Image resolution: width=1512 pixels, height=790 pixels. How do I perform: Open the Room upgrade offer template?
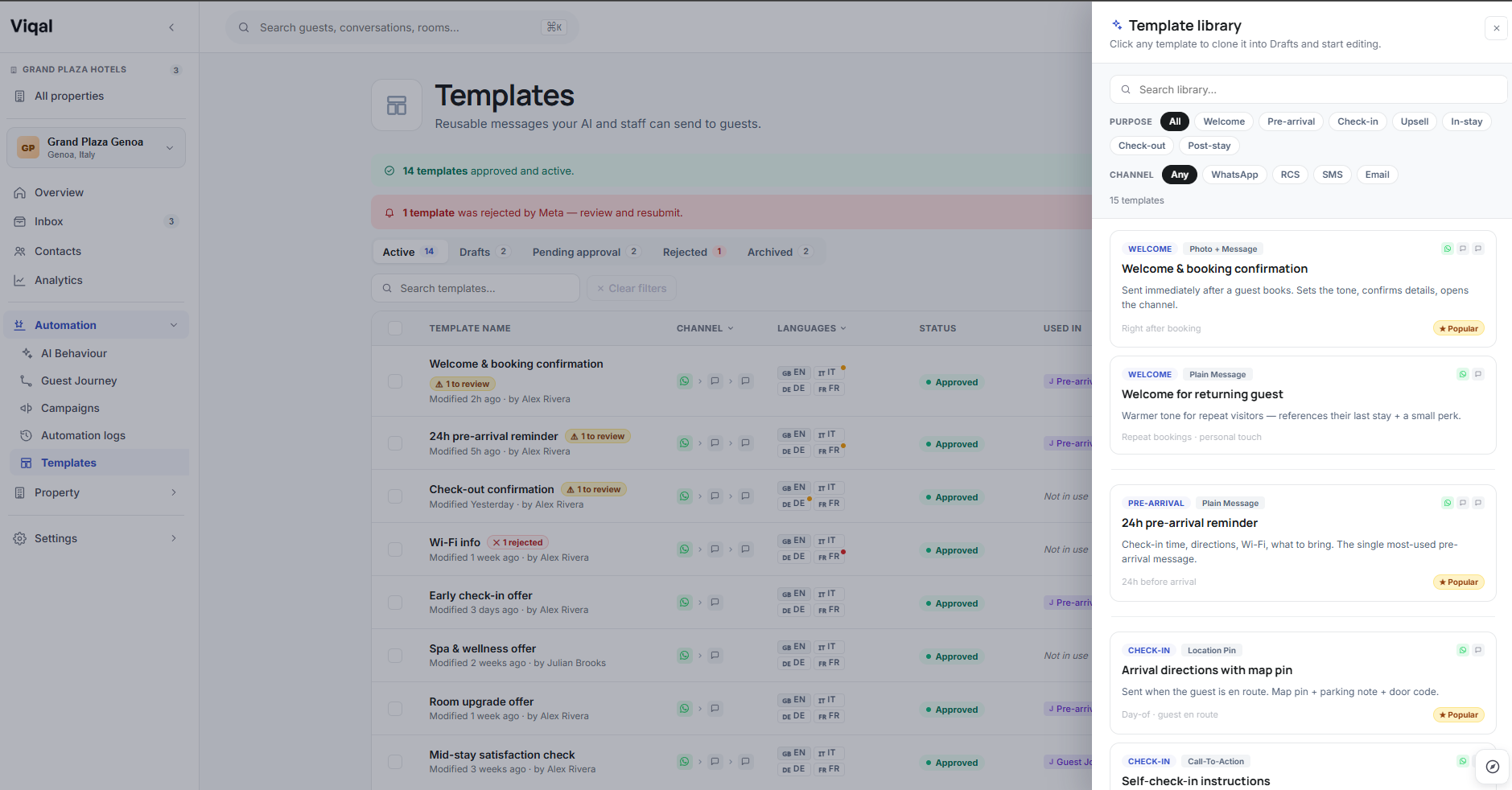pos(481,702)
